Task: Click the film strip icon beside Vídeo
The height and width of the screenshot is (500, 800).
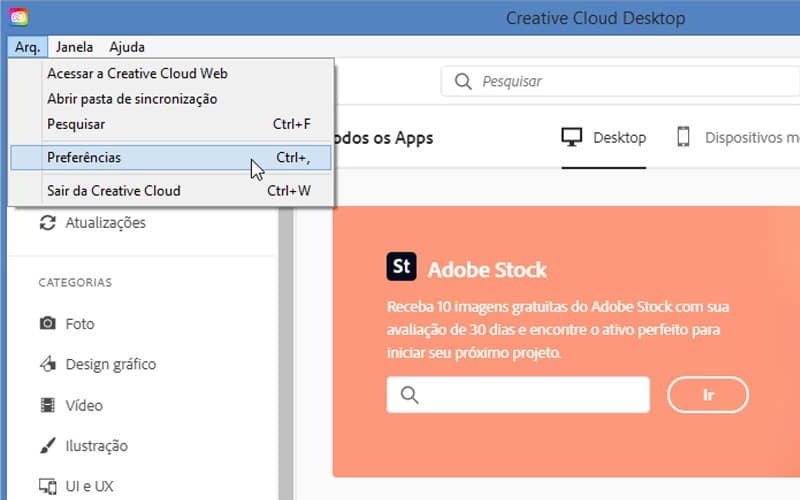Action: coord(47,405)
